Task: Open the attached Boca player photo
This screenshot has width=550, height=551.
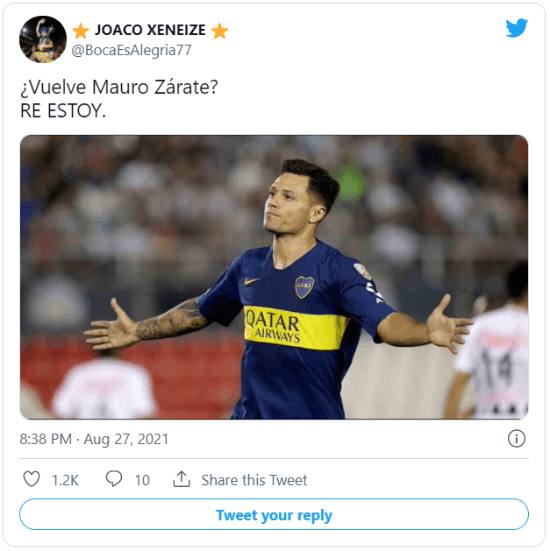Action: tap(274, 277)
